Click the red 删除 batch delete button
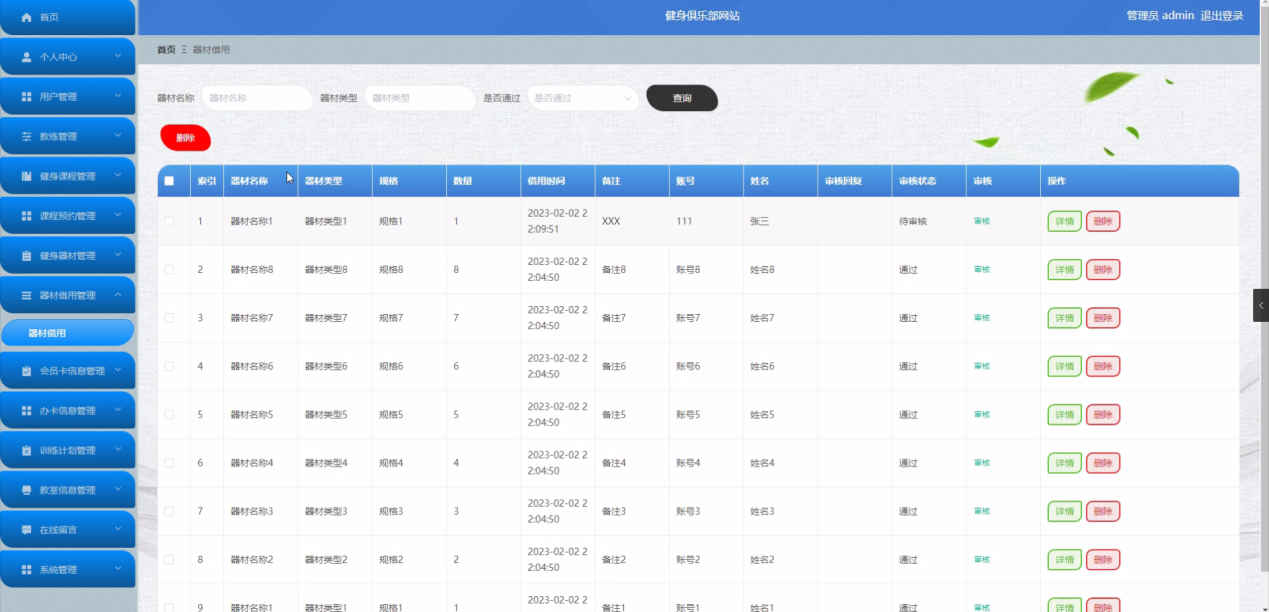The width and height of the screenshot is (1269, 612). pos(185,138)
